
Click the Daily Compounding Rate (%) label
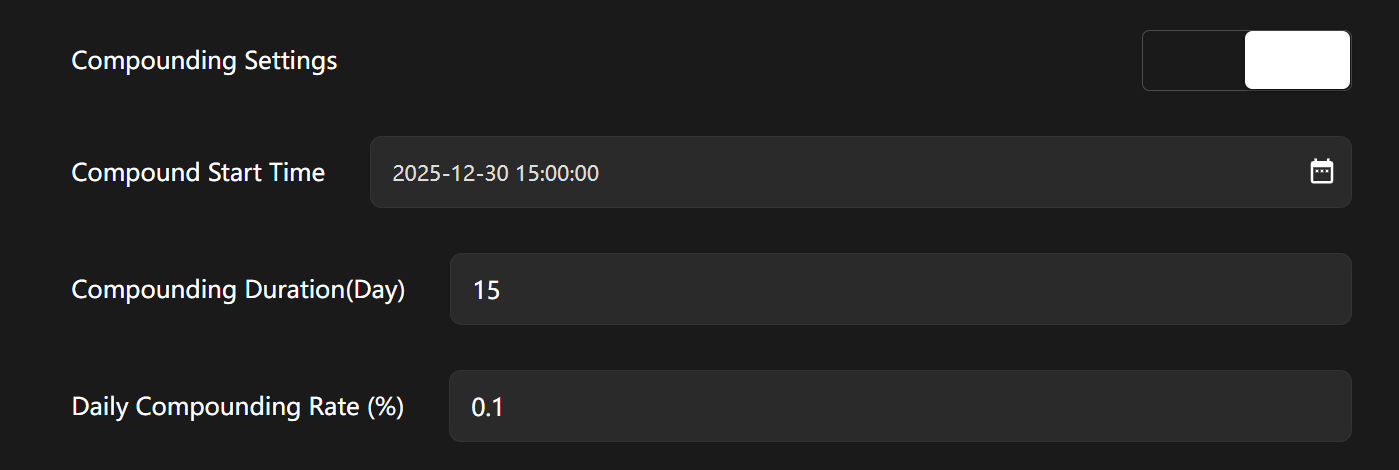[x=237, y=407]
